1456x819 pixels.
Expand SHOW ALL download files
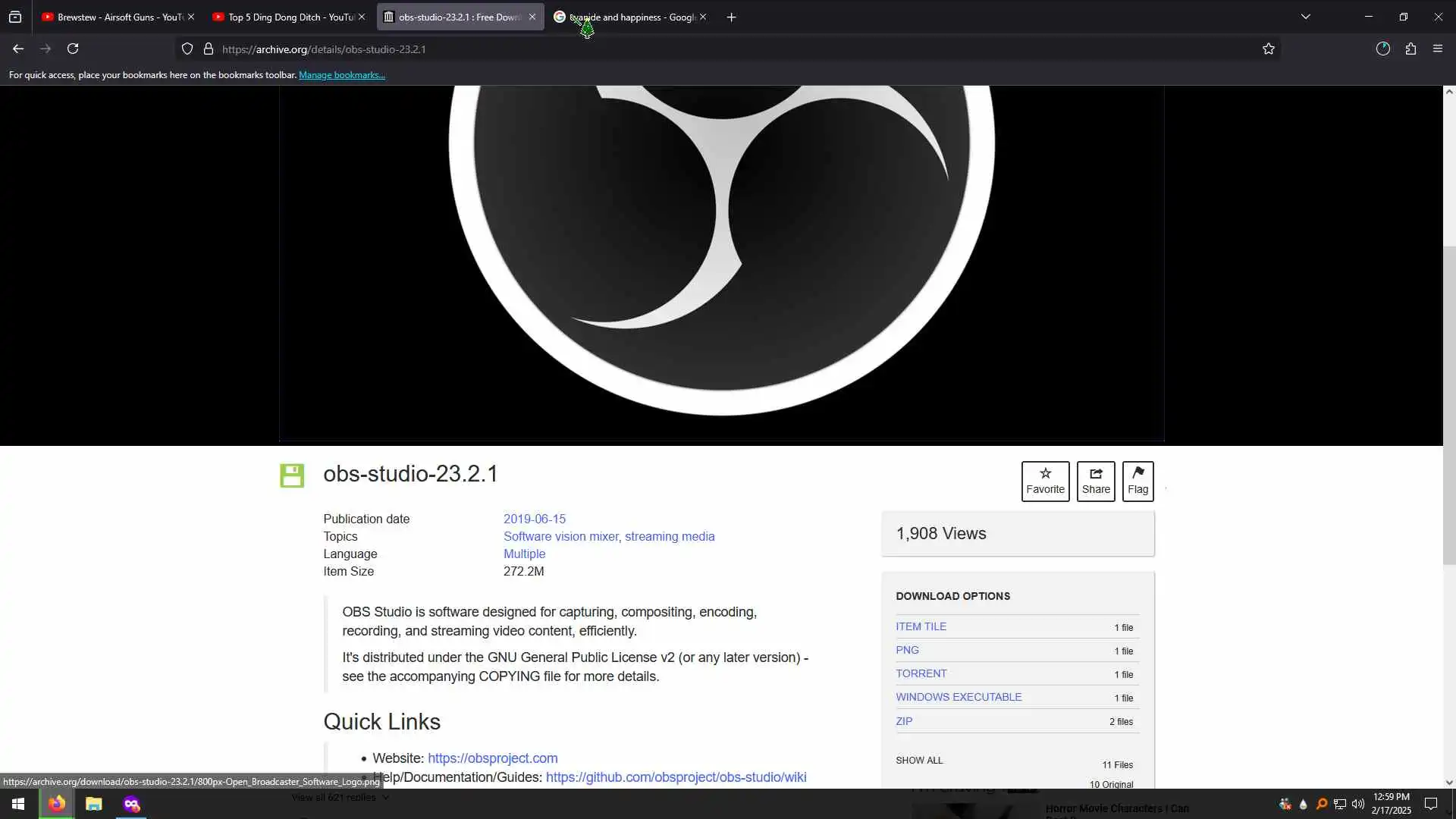click(x=919, y=761)
